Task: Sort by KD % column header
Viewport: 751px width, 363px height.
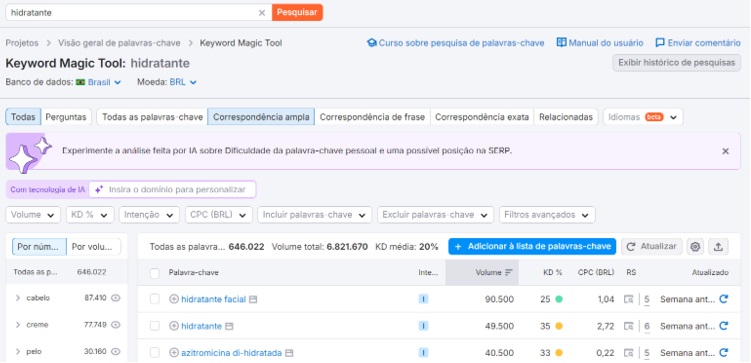Action: 553,272
